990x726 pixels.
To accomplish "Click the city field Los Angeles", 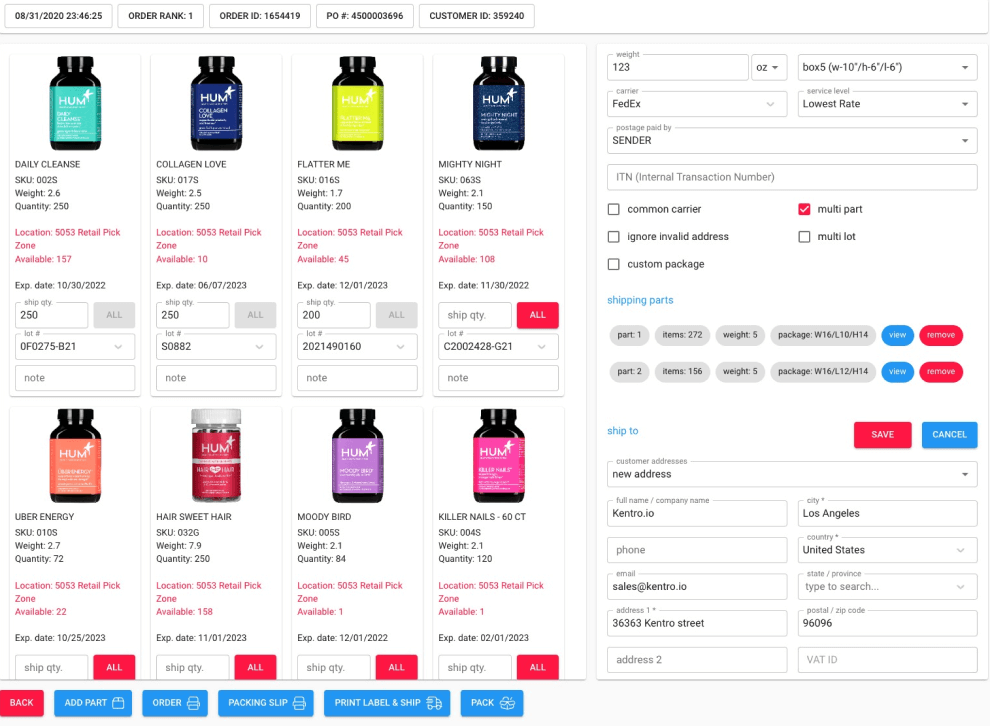I will (887, 513).
